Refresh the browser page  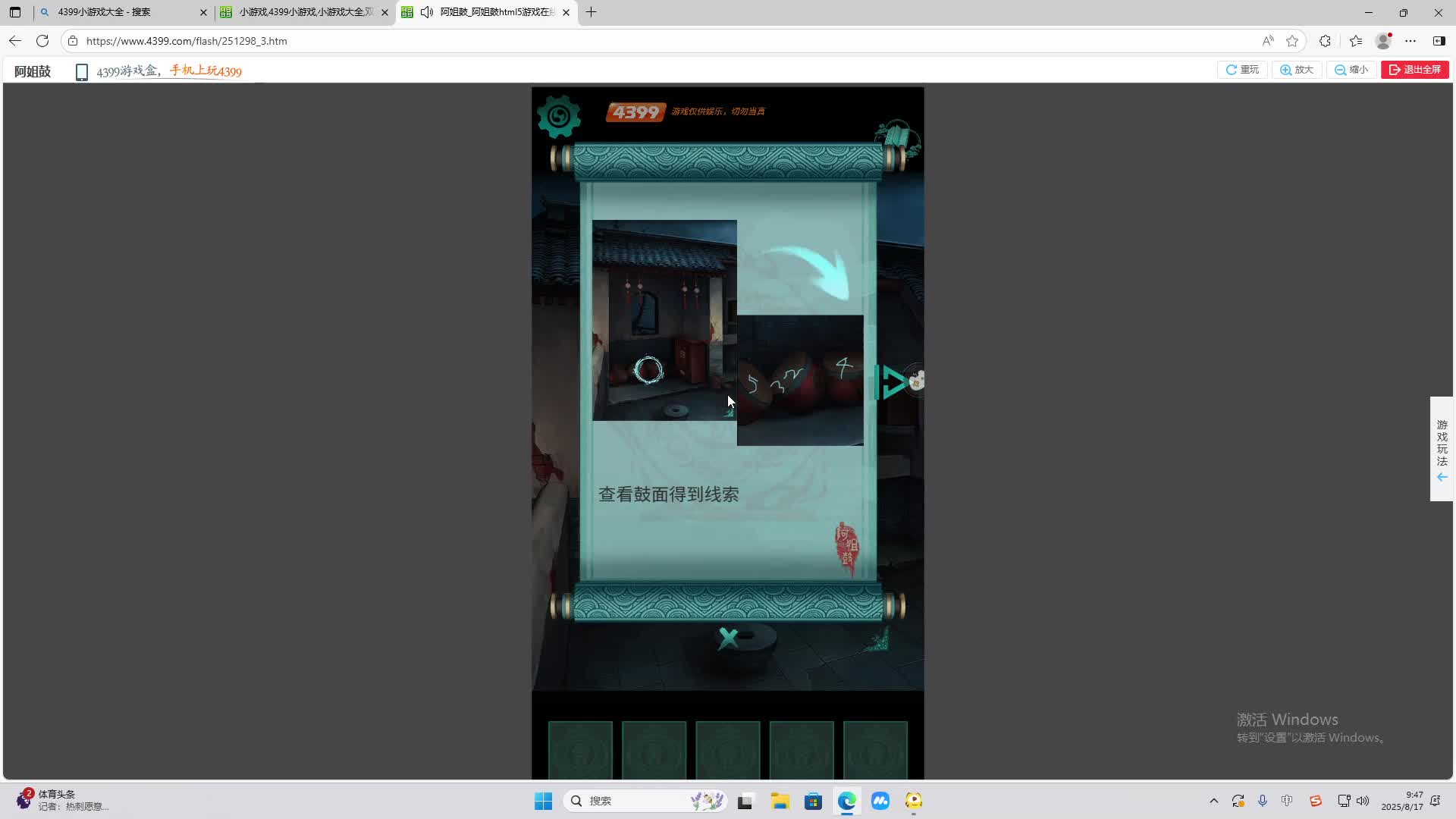coord(42,41)
